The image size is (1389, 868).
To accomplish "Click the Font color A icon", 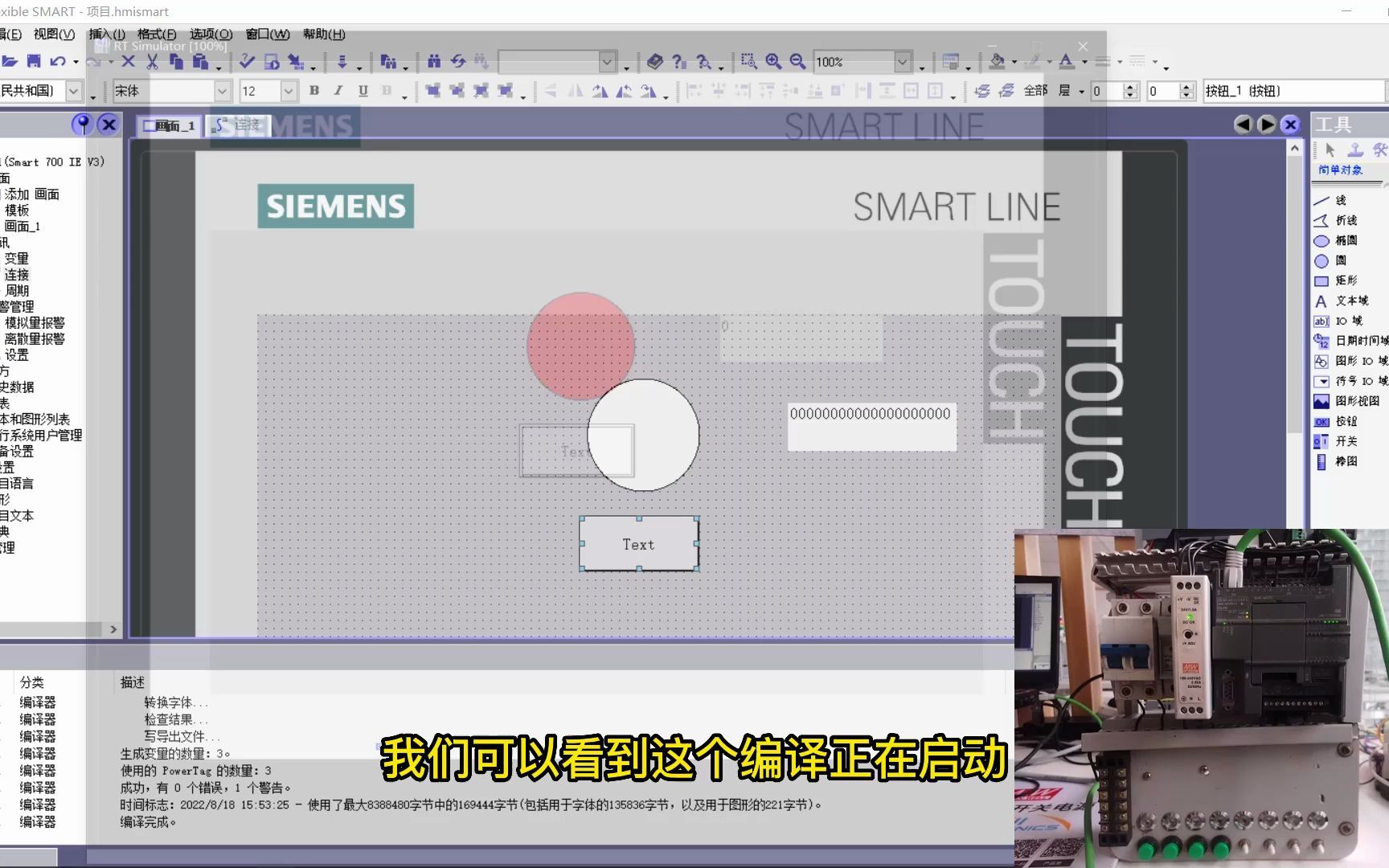I will pyautogui.click(x=1066, y=61).
